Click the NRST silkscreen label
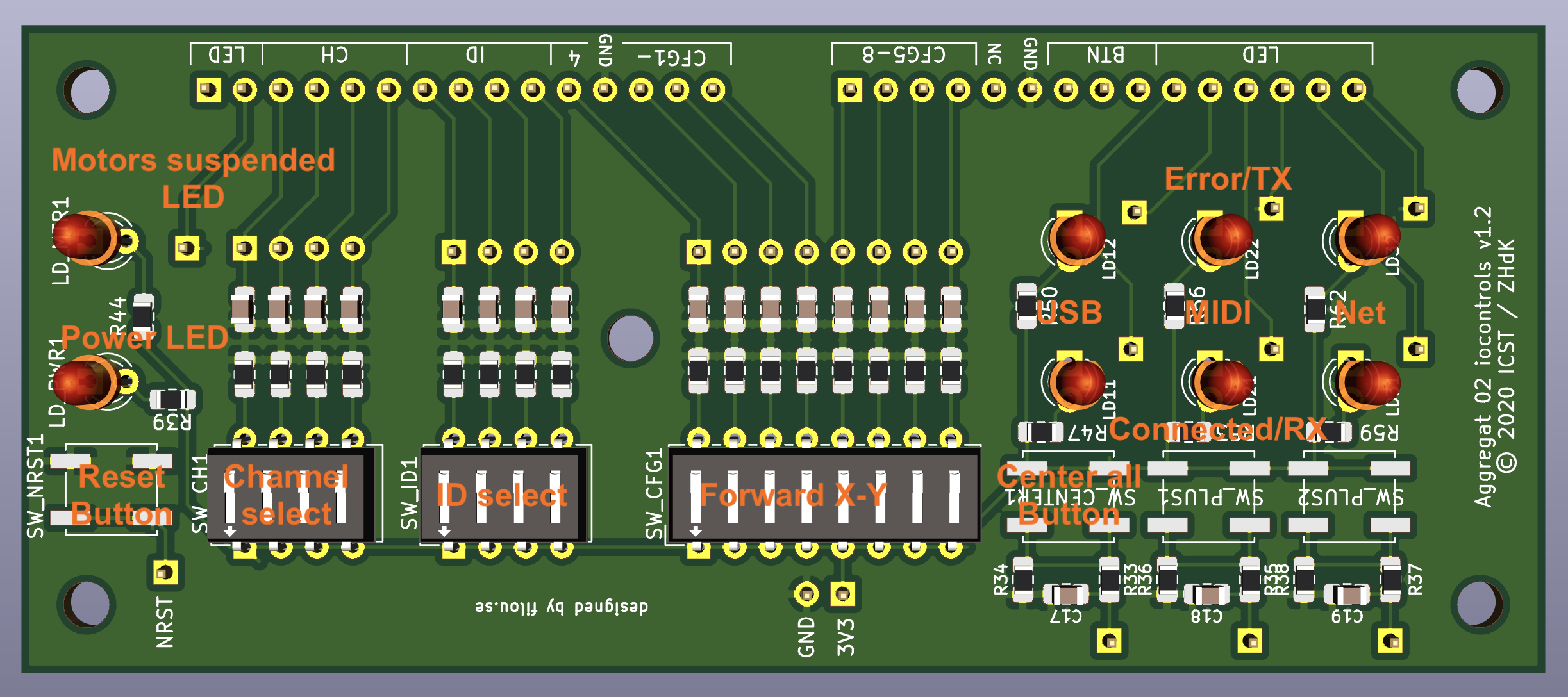This screenshot has height=697, width=1568. click(x=165, y=623)
